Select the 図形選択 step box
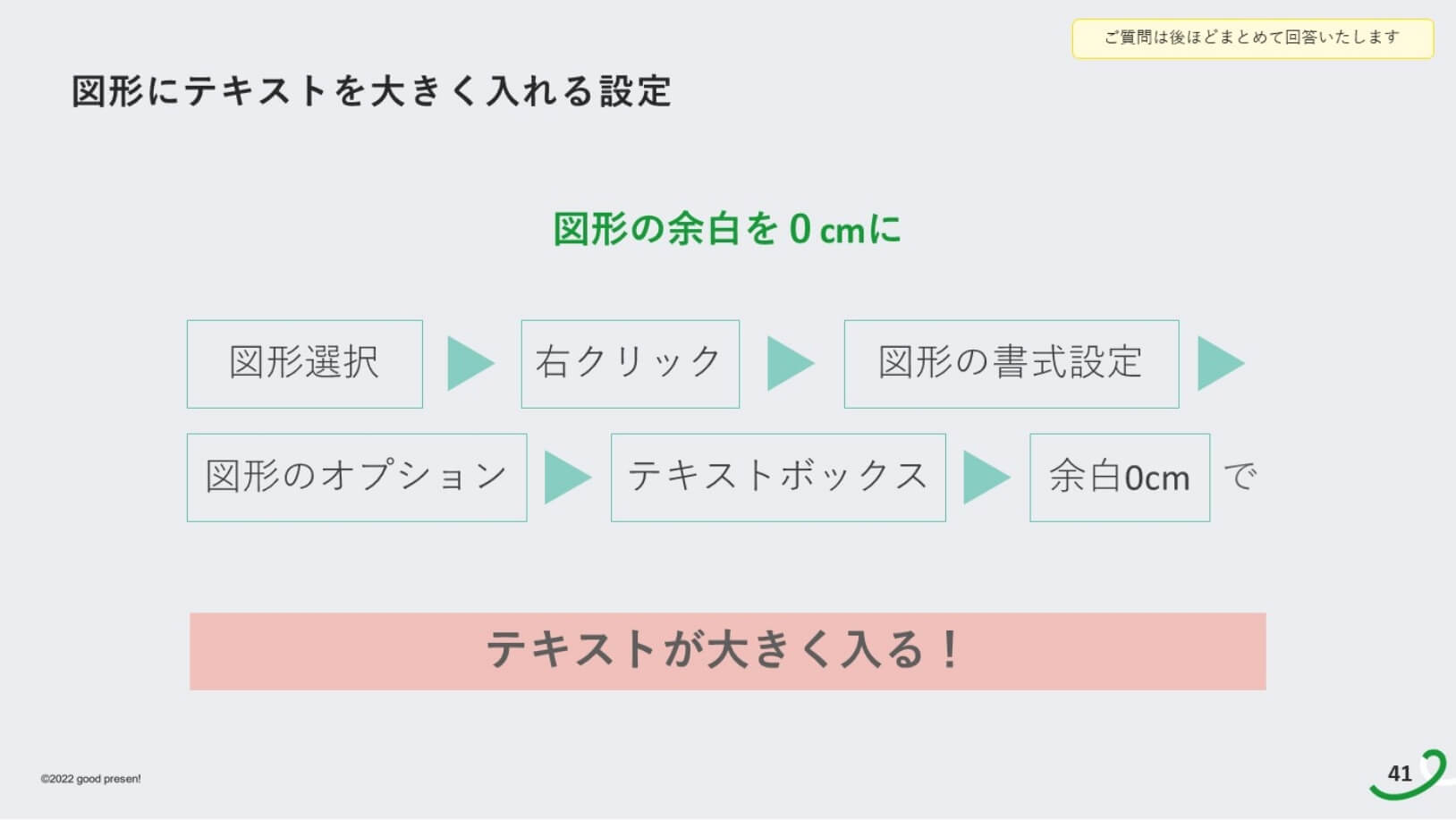1456x820 pixels. click(x=304, y=364)
